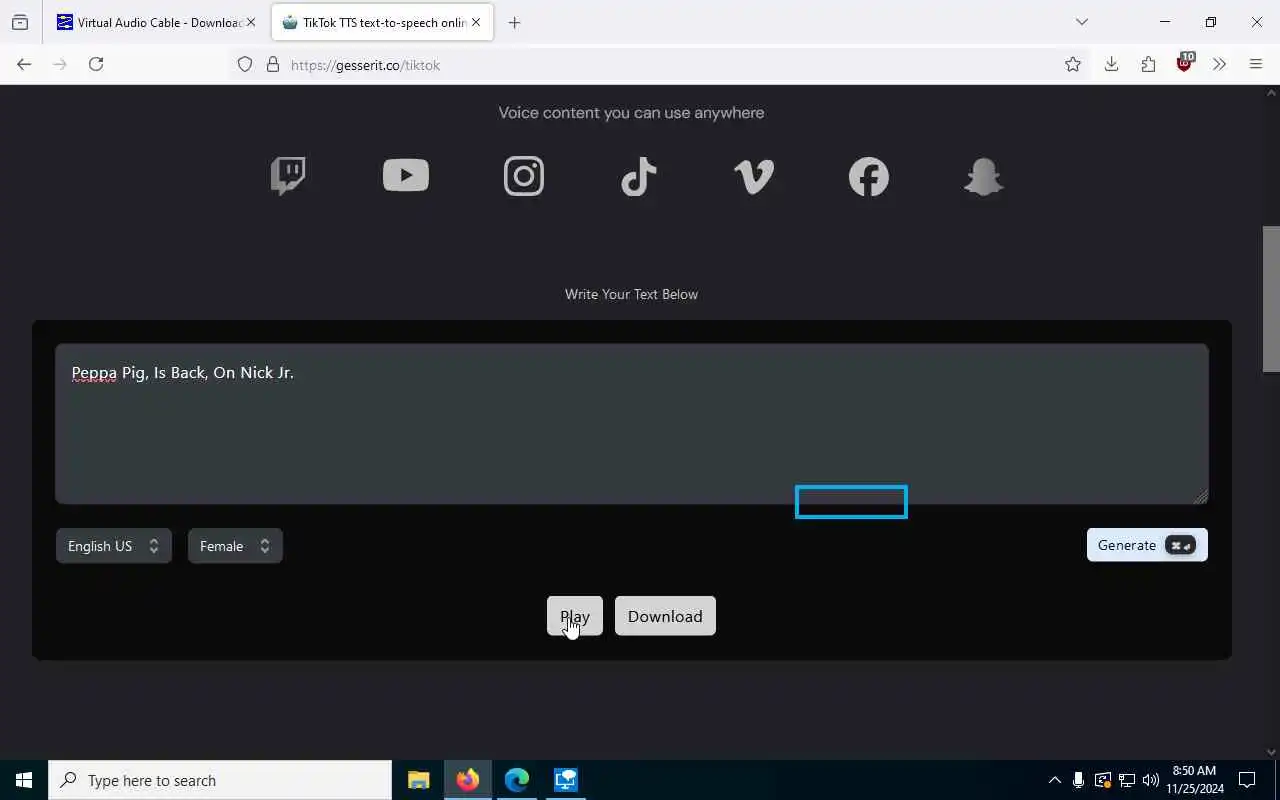Click the site padlock security icon

[x=272, y=65]
